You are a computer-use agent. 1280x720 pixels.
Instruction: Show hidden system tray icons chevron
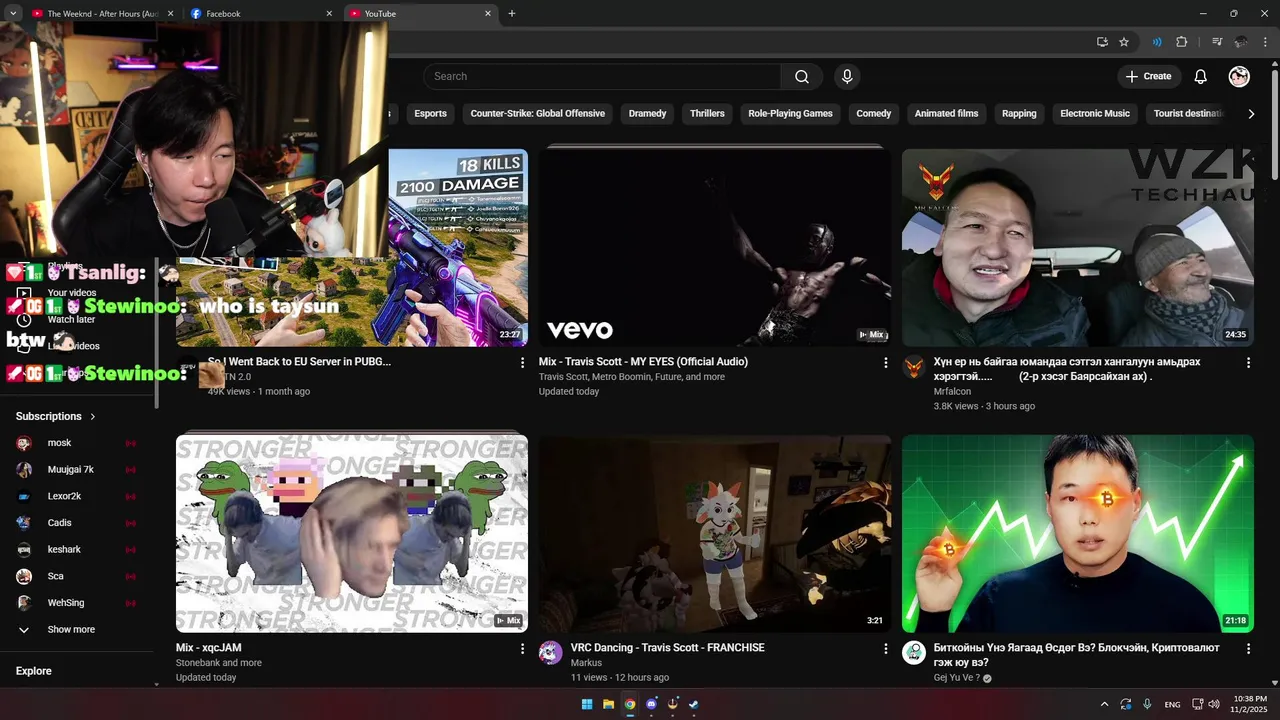pyautogui.click(x=1104, y=704)
